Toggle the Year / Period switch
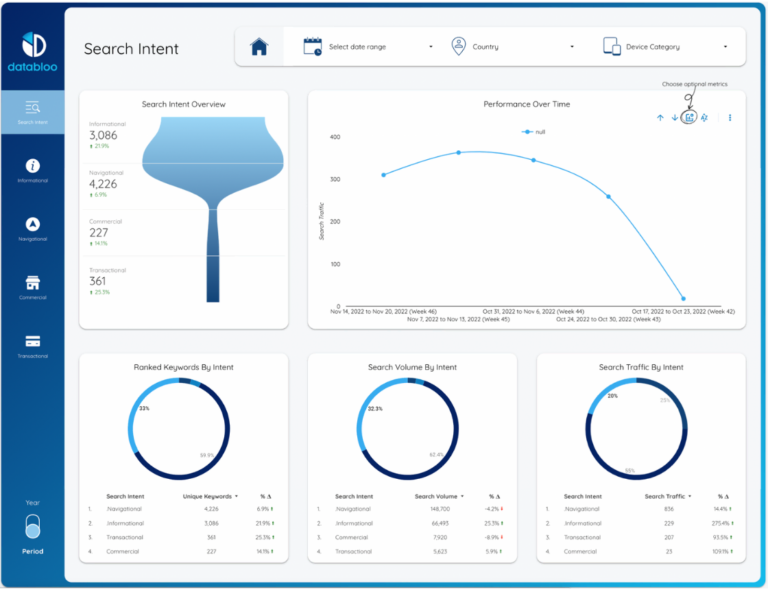 (x=32, y=526)
